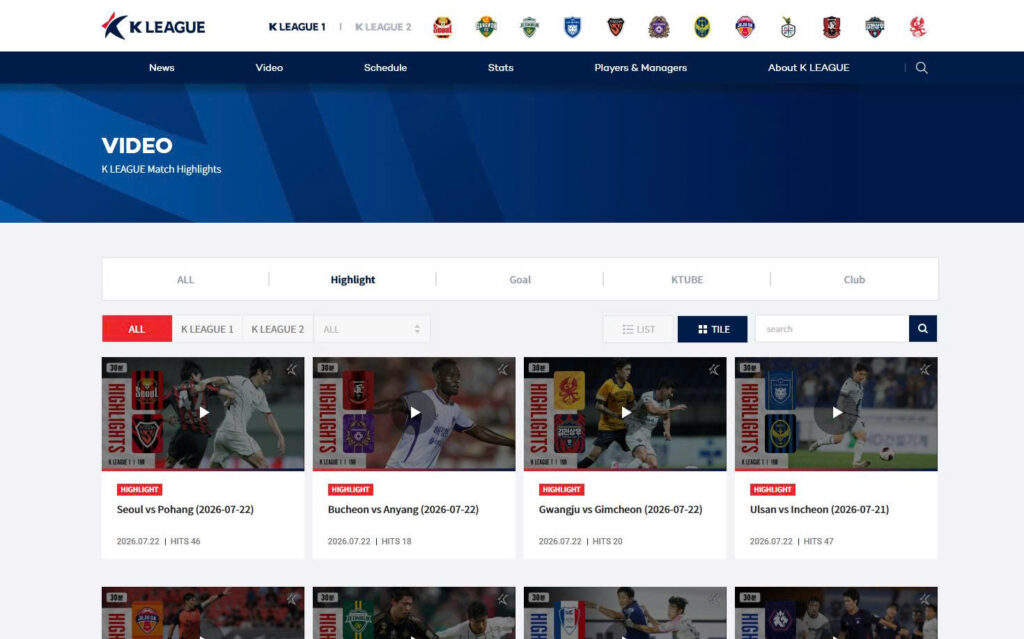Image resolution: width=1024 pixels, height=639 pixels.
Task: Open the Players & Managers menu
Action: coord(641,67)
